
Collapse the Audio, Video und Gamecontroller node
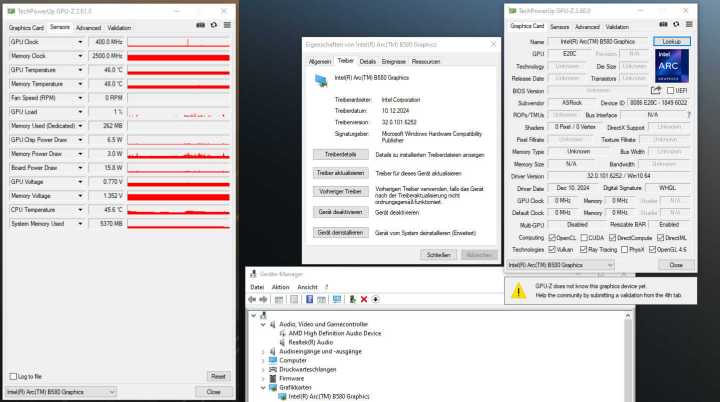(x=264, y=324)
